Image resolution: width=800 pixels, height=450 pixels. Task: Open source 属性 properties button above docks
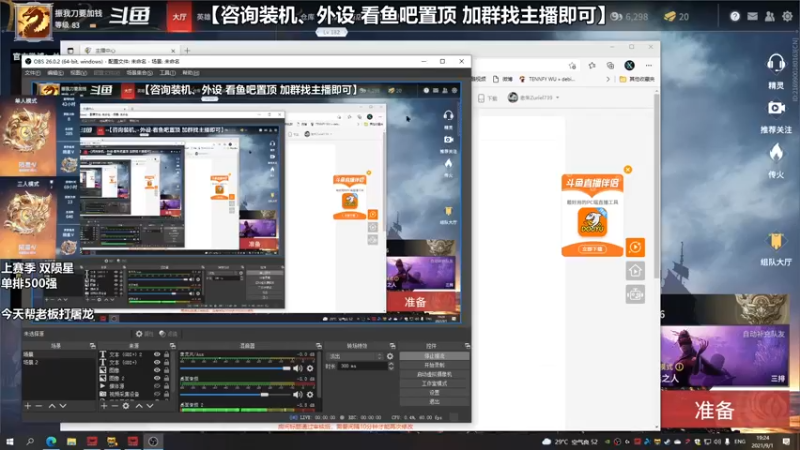tap(144, 334)
